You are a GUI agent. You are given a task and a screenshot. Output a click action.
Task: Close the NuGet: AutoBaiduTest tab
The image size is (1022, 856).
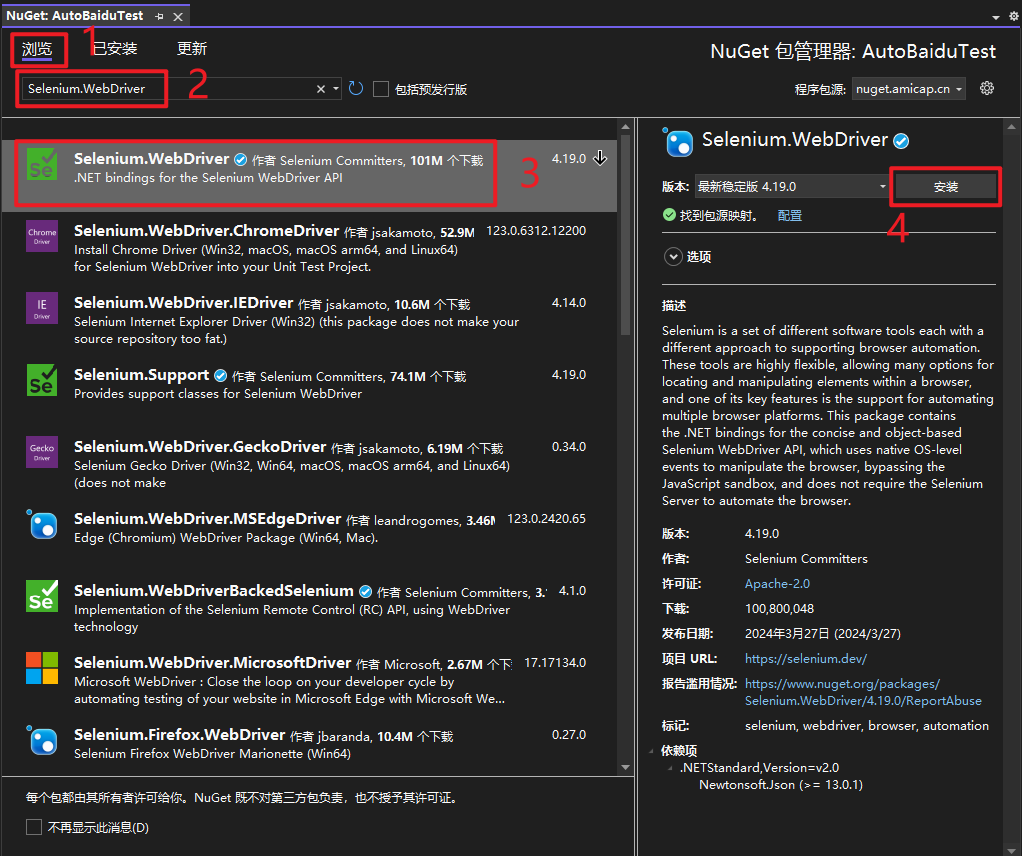[178, 16]
